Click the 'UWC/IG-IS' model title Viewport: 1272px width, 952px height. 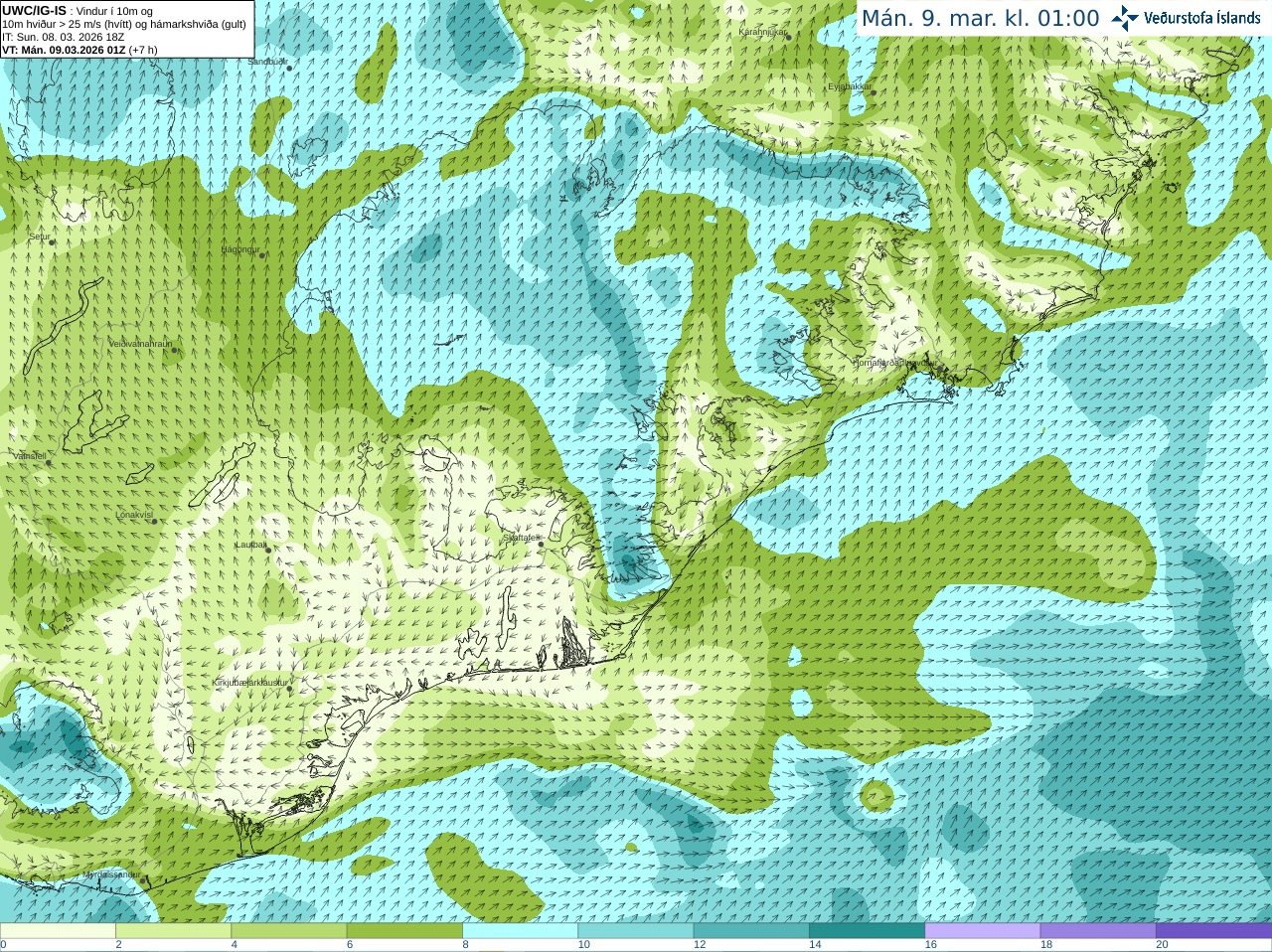click(x=34, y=11)
